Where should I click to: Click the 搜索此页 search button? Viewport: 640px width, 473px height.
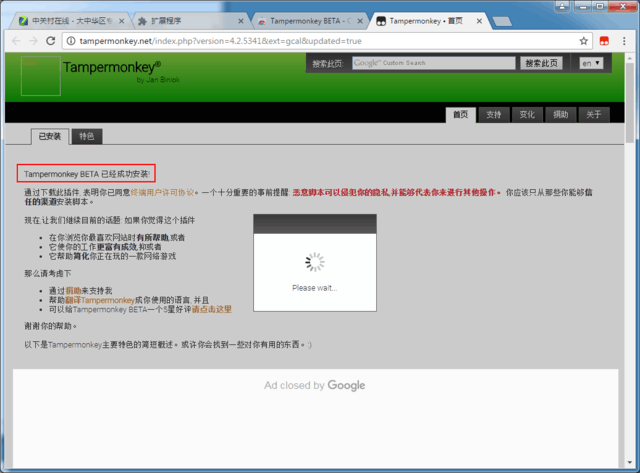coord(541,63)
